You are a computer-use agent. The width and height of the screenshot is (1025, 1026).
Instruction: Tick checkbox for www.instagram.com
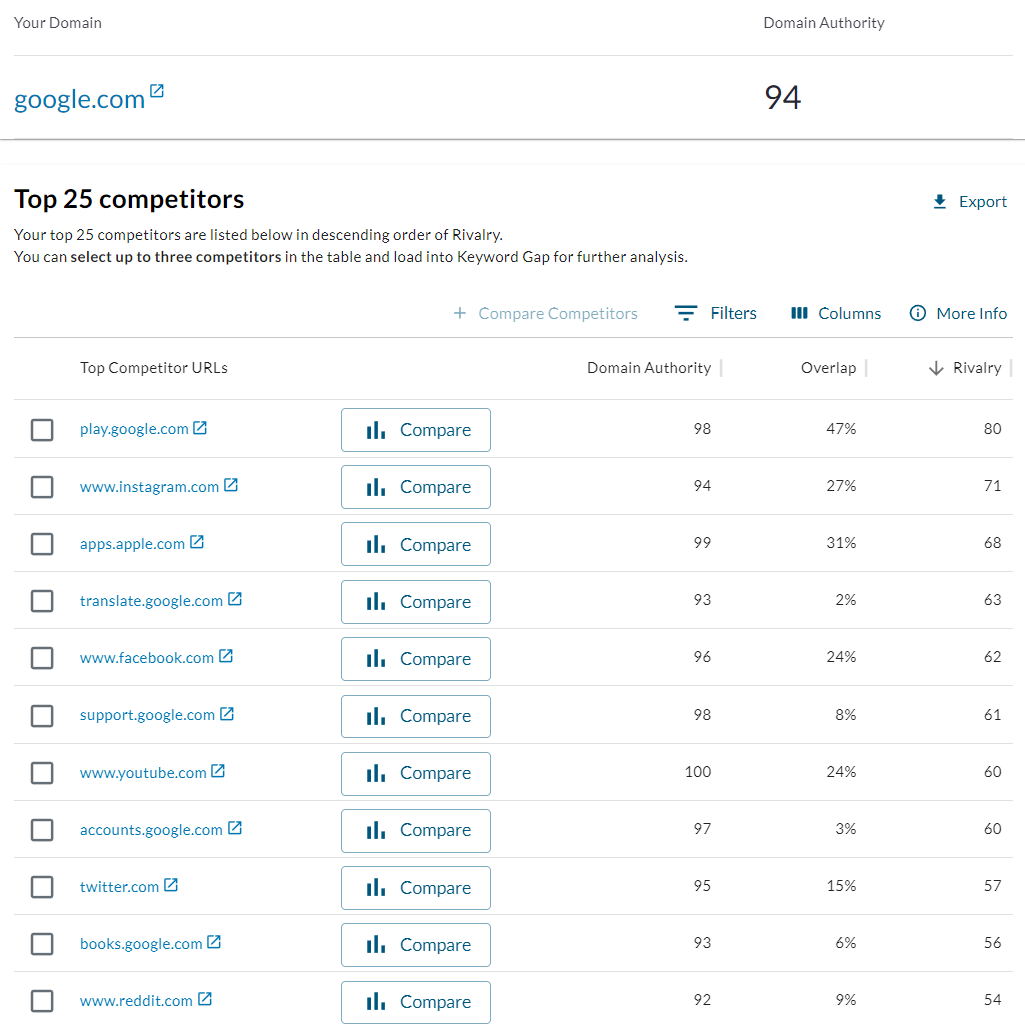(42, 487)
